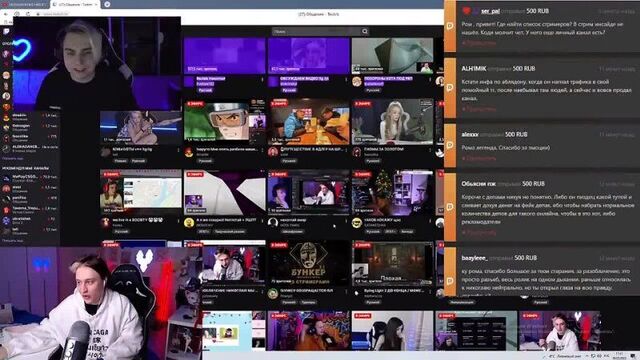This screenshot has height=360, width=640.
Task: Open the WePlayCSGO recommended channel in sidebar
Action: click(x=31, y=178)
